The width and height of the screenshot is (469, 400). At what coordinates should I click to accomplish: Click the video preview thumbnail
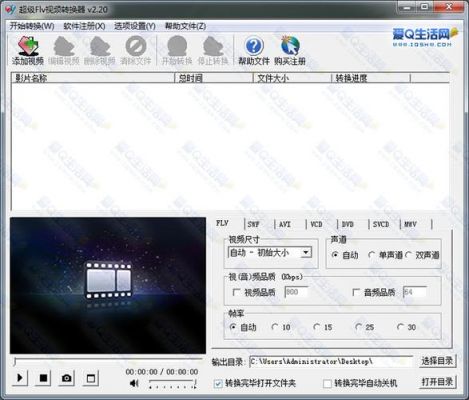[x=108, y=286]
